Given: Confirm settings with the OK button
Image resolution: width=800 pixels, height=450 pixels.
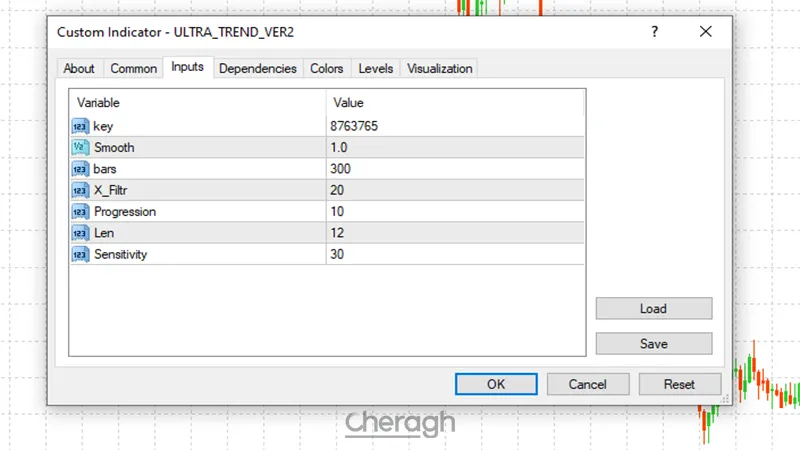Looking at the screenshot, I should point(496,384).
